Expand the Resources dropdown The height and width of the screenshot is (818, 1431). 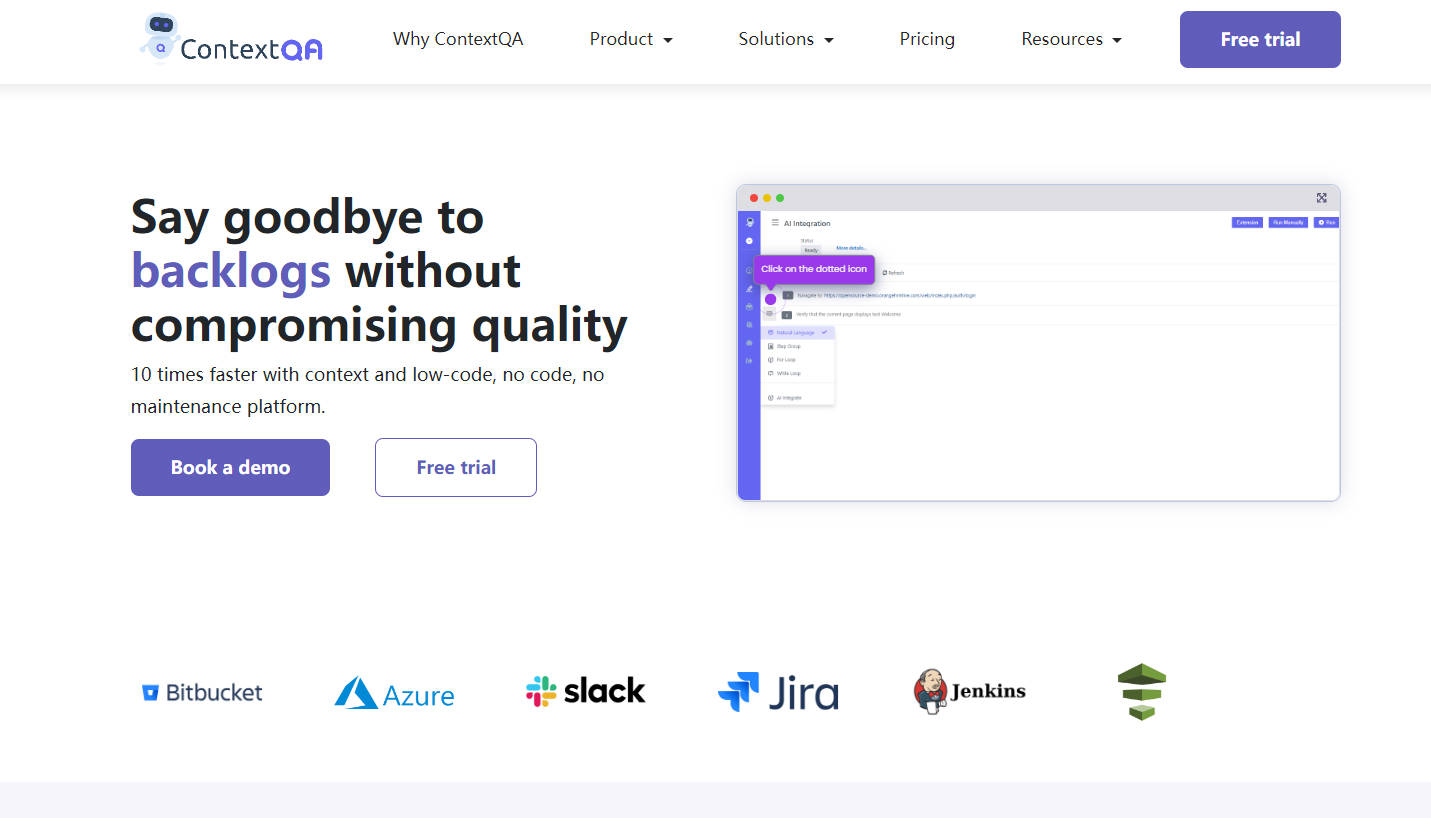[x=1071, y=39]
